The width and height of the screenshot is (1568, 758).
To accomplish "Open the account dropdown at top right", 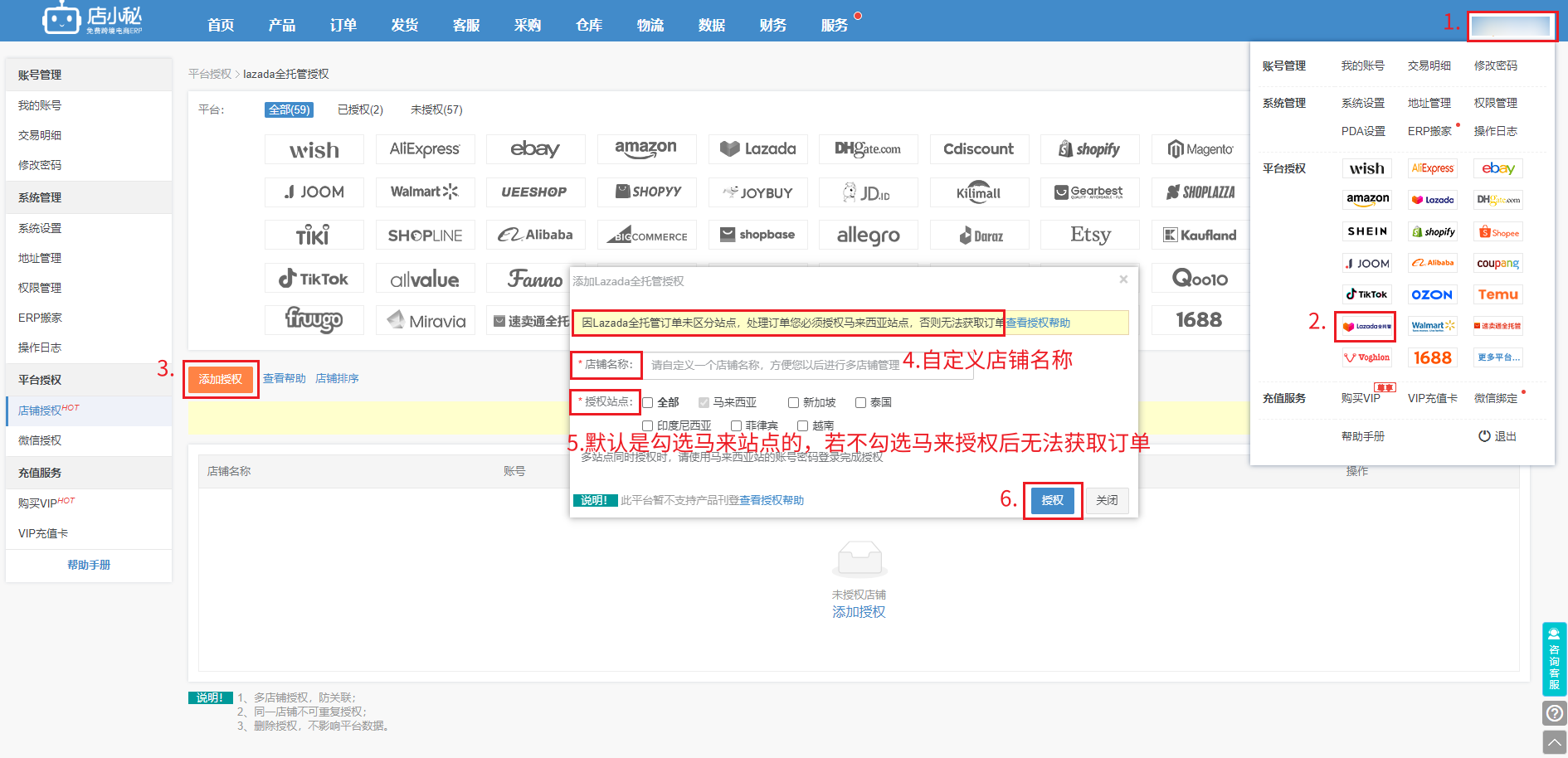I will pyautogui.click(x=1511, y=26).
